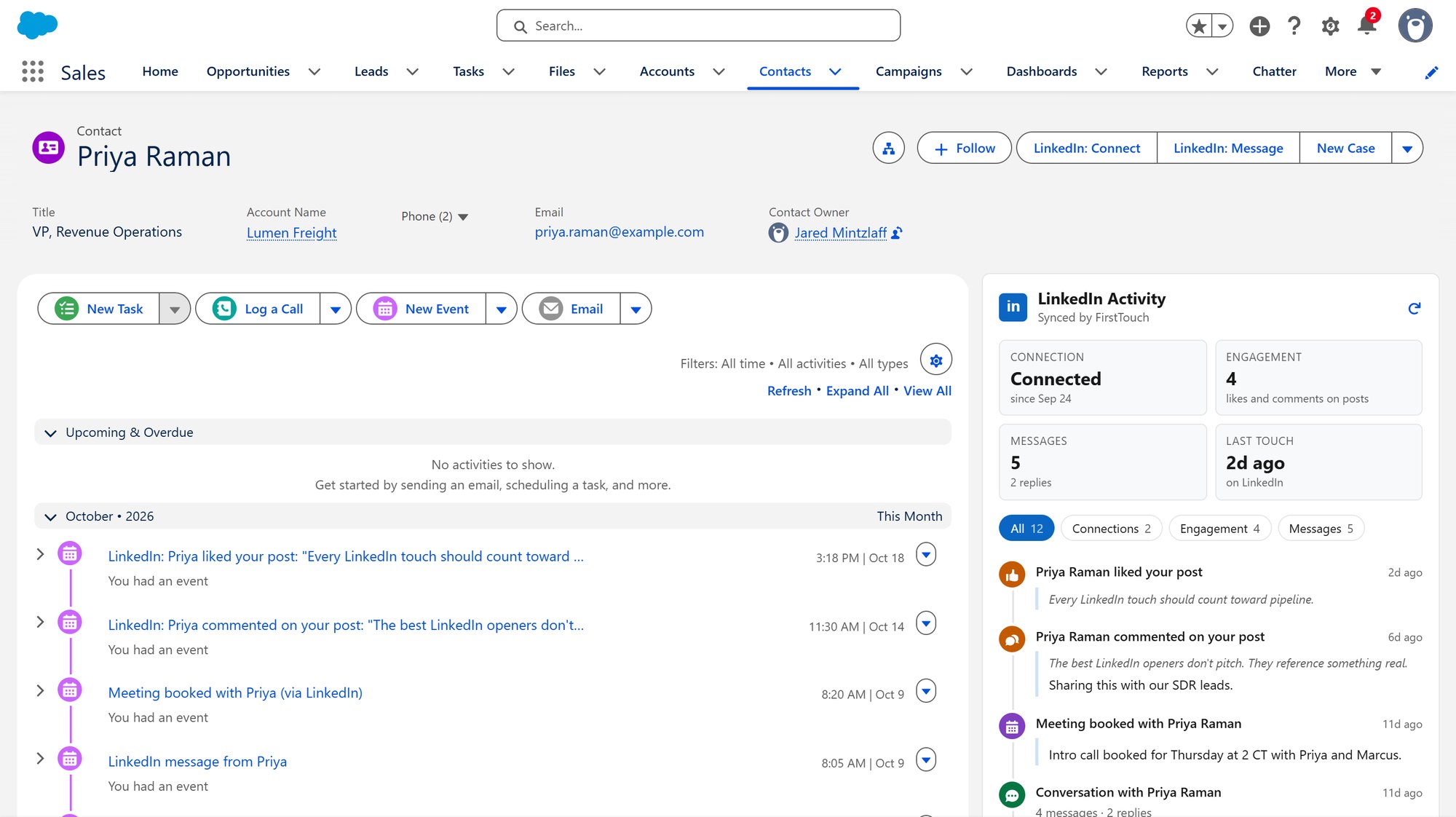This screenshot has height=817, width=1456.
Task: Open the App Launcher grid icon
Action: coord(33,71)
